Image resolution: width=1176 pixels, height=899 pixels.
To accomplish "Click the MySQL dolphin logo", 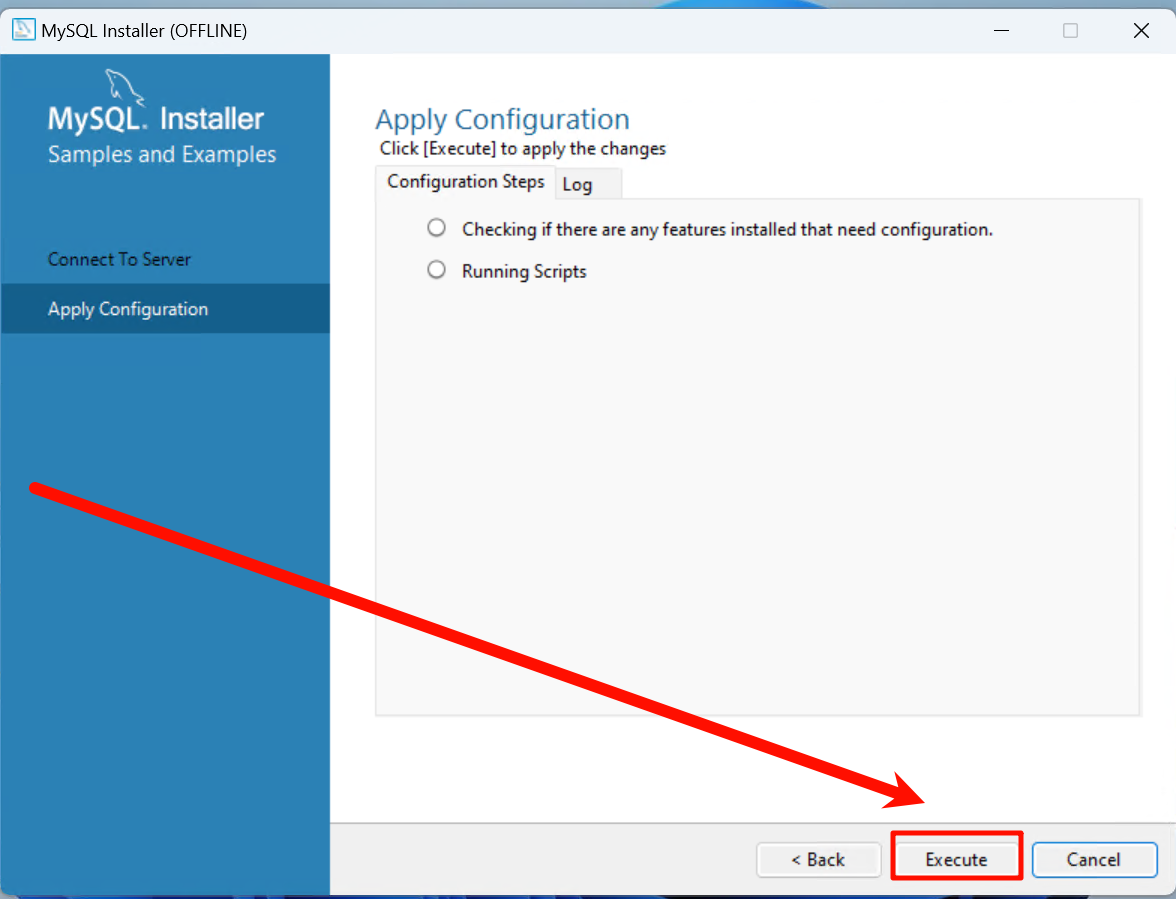I will 124,87.
